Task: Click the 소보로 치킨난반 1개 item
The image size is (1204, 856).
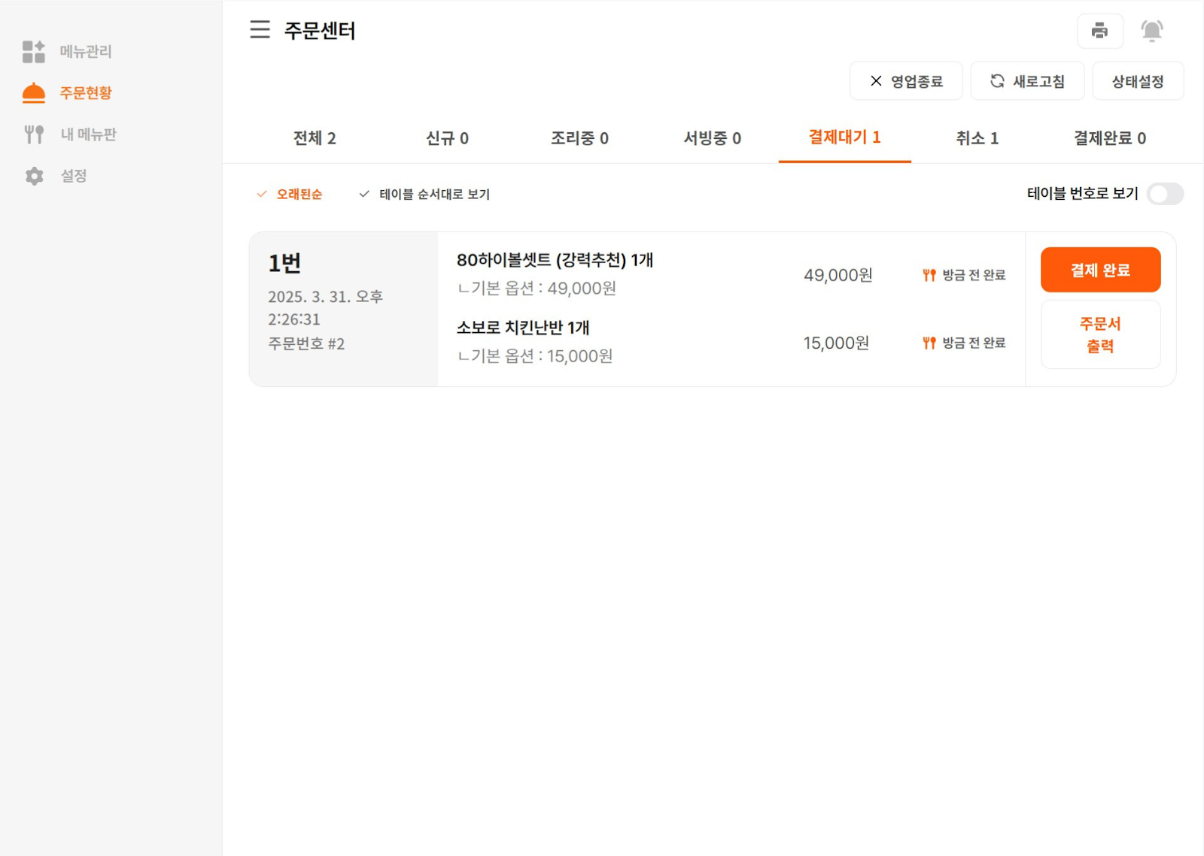Action: pyautogui.click(x=523, y=328)
